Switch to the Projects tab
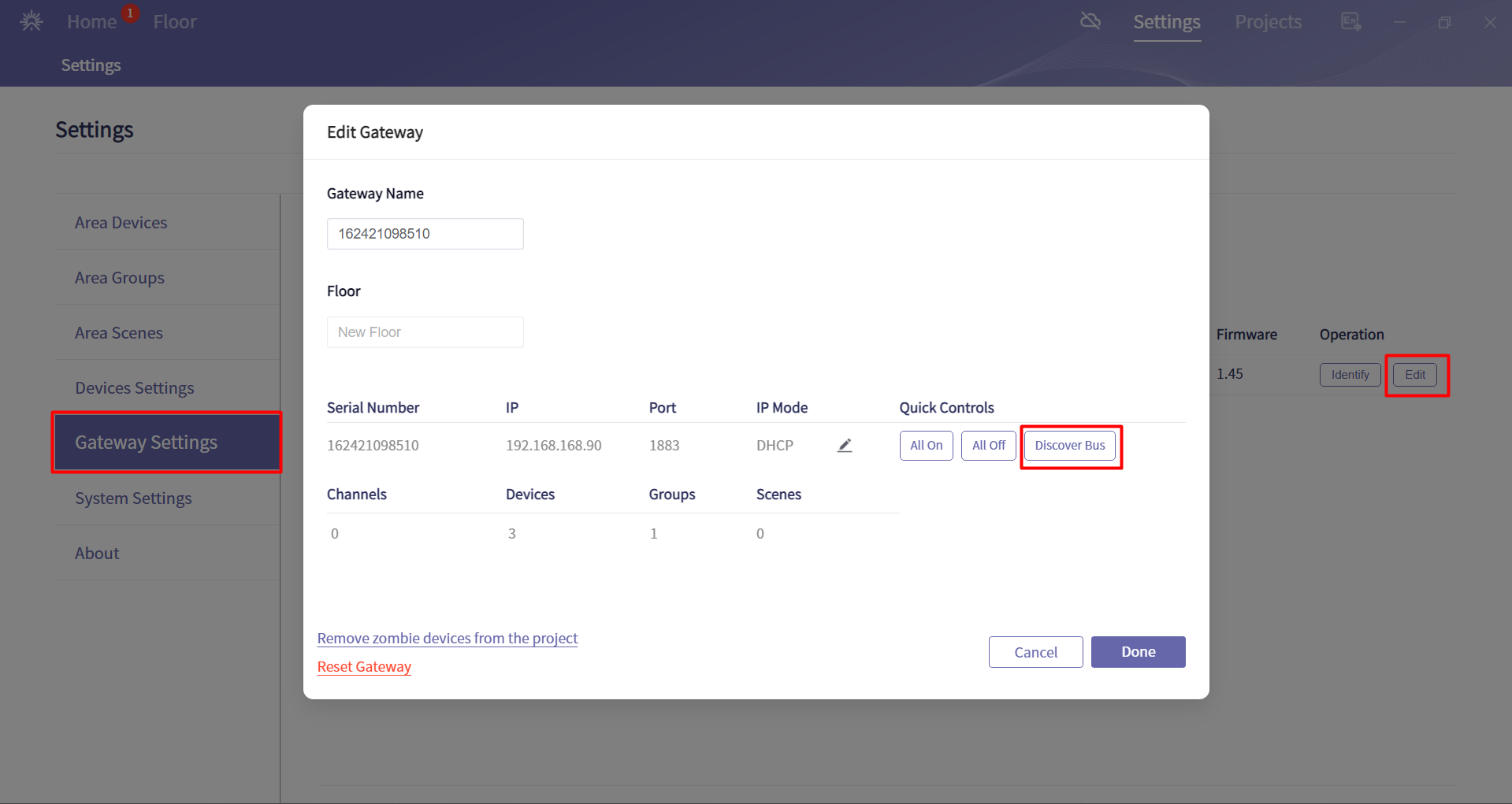This screenshot has width=1512, height=804. 1268,22
